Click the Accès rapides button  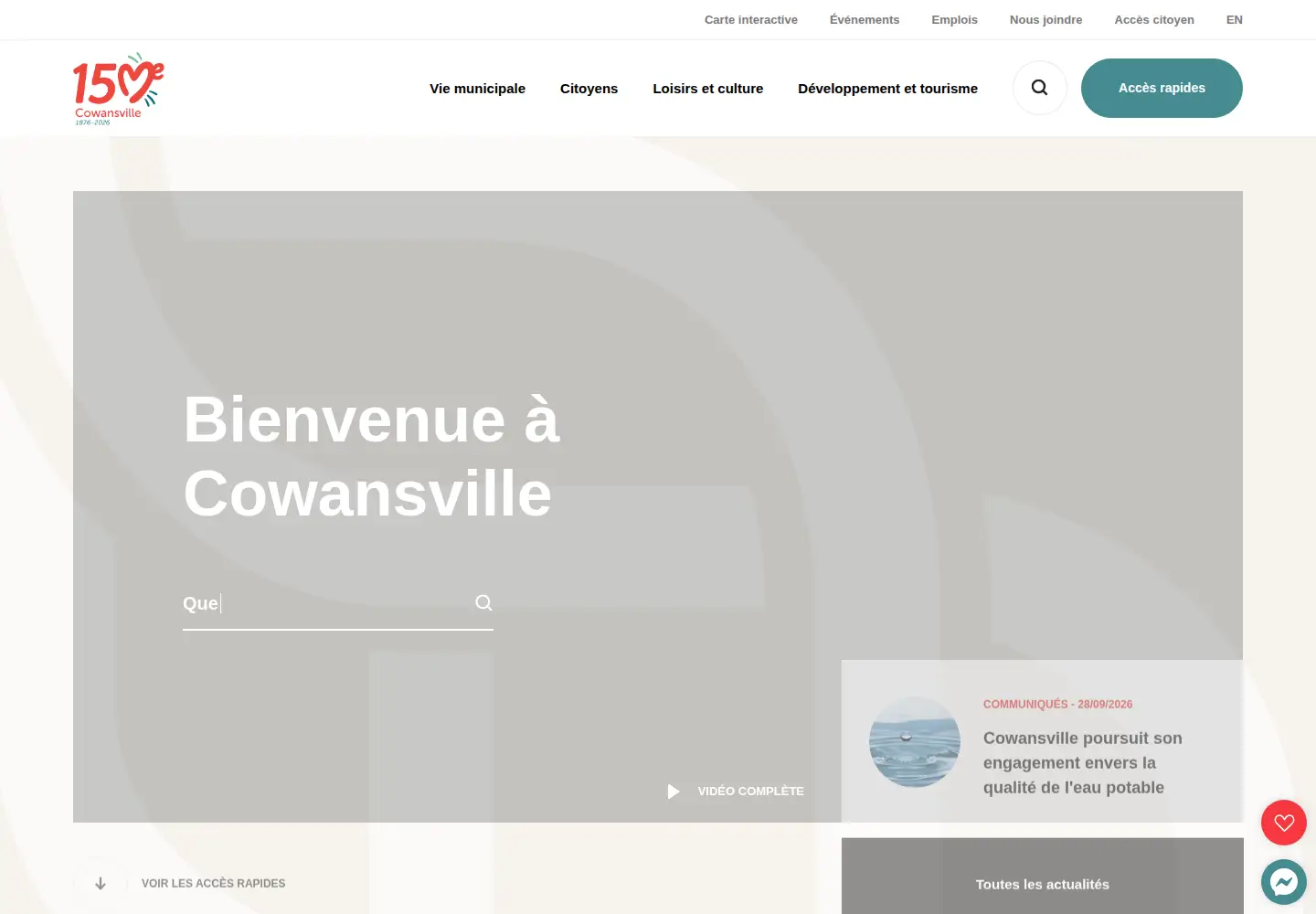click(x=1162, y=88)
